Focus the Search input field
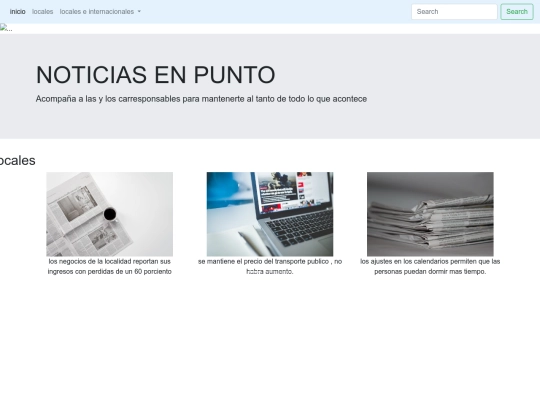The width and height of the screenshot is (540, 405). (454, 12)
